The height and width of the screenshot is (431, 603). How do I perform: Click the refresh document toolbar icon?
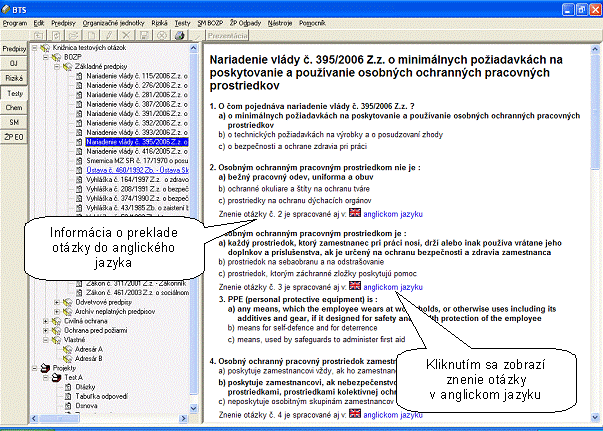pyautogui.click(x=56, y=35)
